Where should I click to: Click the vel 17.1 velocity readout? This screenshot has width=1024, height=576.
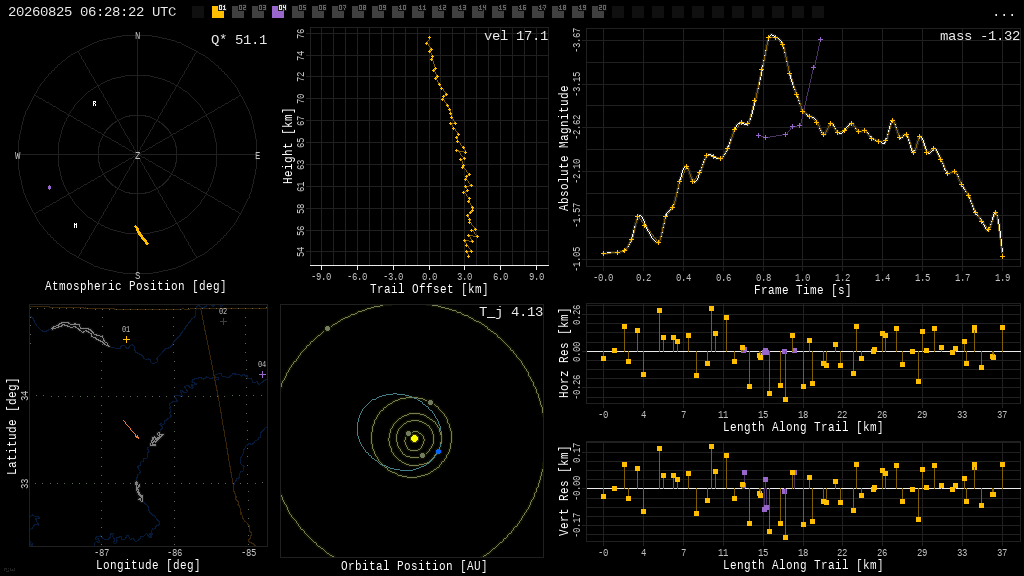pyautogui.click(x=516, y=36)
